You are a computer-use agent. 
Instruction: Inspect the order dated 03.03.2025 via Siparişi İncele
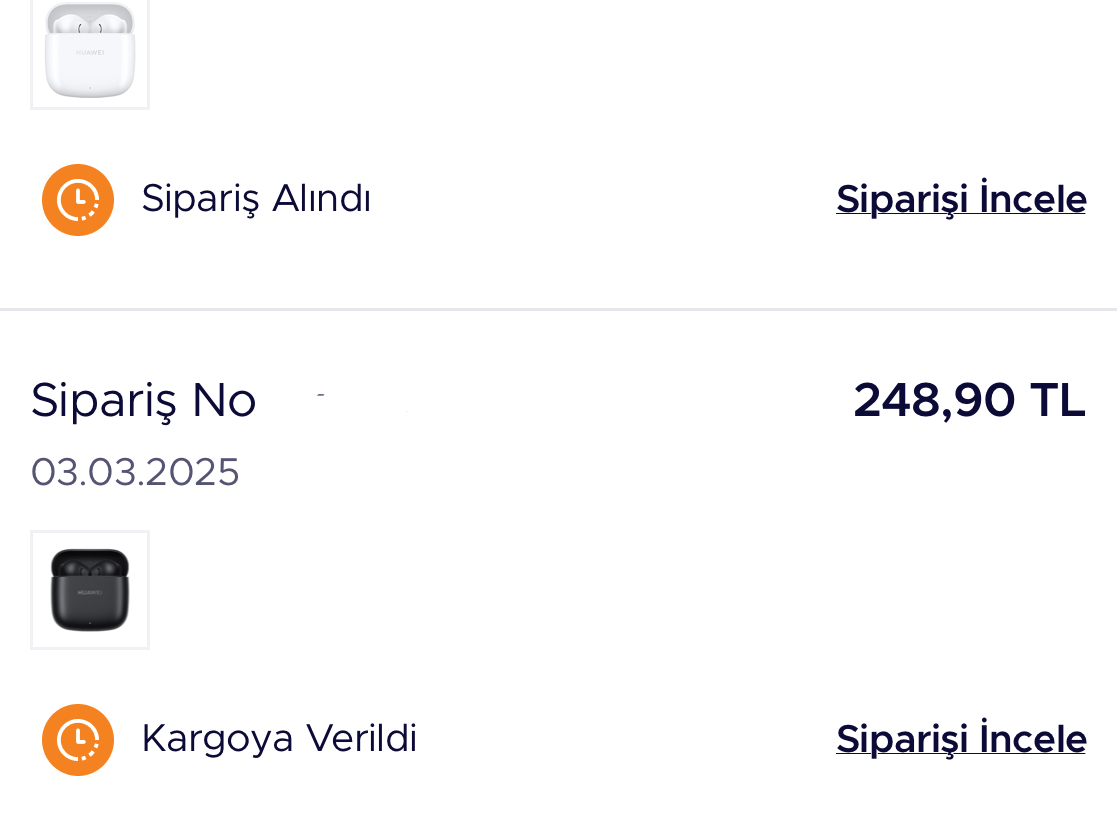coord(961,739)
